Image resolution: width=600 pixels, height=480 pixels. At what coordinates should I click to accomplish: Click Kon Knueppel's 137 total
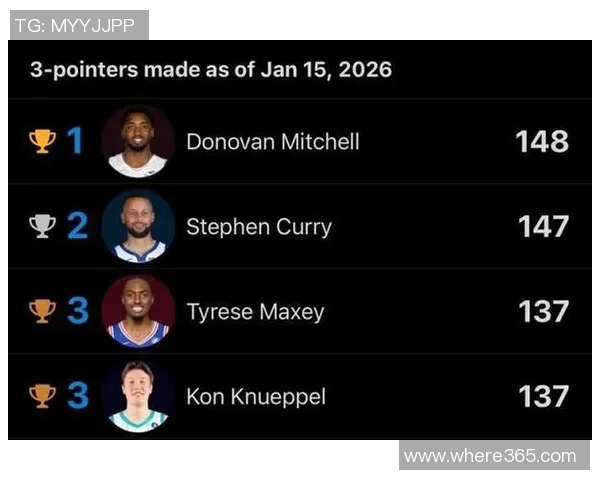[x=542, y=397]
